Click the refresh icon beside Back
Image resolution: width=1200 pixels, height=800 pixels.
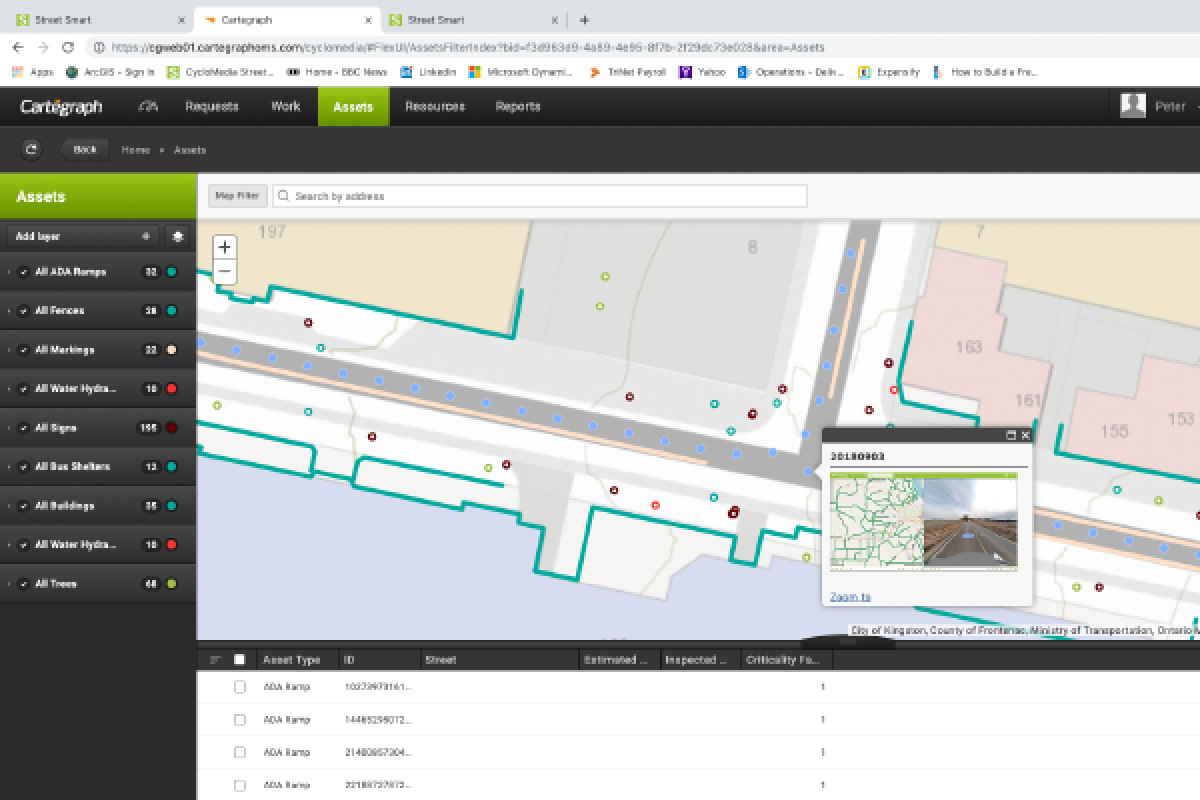coord(31,149)
